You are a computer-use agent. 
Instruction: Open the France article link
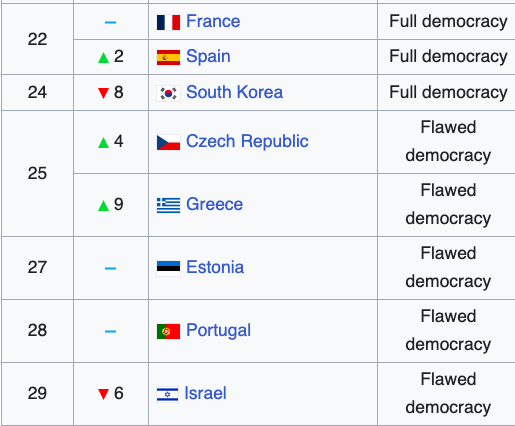[213, 21]
